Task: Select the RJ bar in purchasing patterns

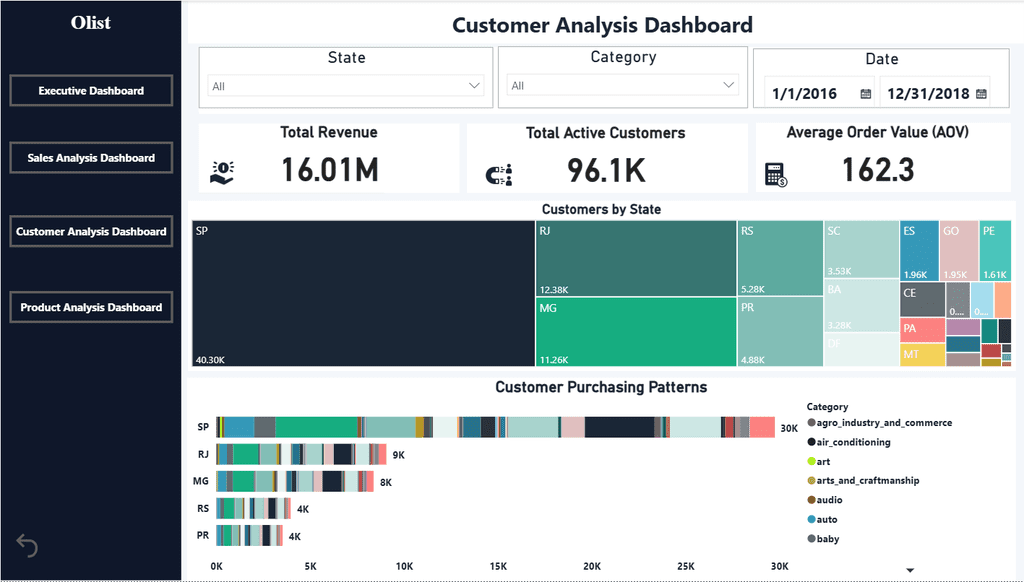Action: tap(302, 454)
